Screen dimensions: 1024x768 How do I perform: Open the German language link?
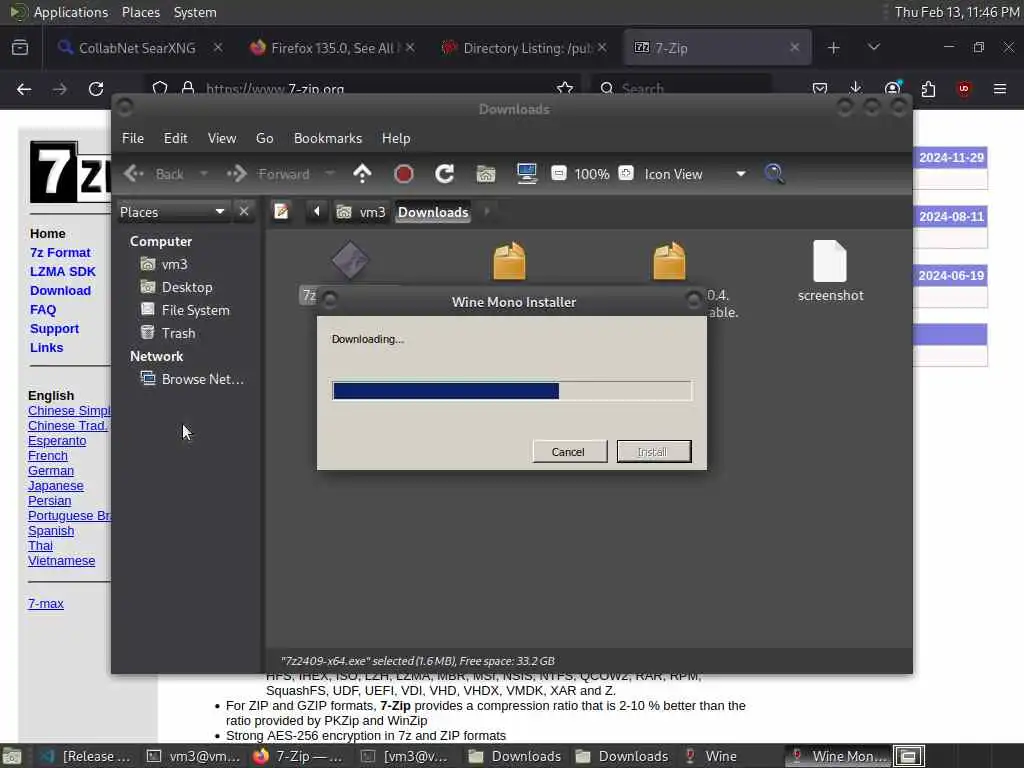click(51, 471)
